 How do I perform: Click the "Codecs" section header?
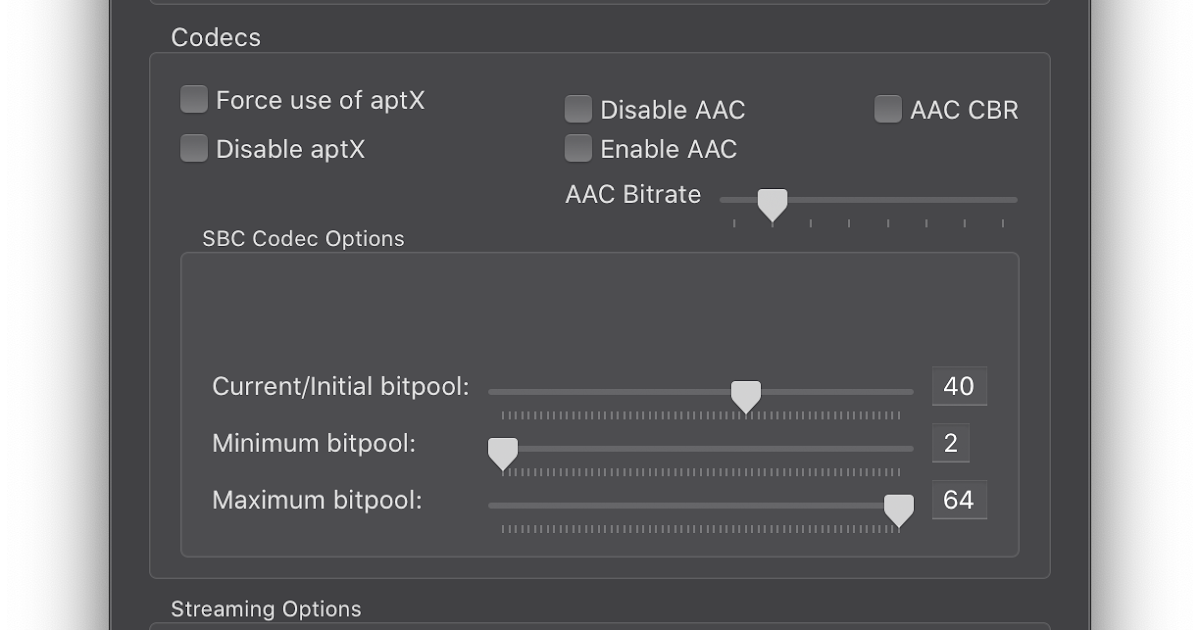pyautogui.click(x=215, y=37)
